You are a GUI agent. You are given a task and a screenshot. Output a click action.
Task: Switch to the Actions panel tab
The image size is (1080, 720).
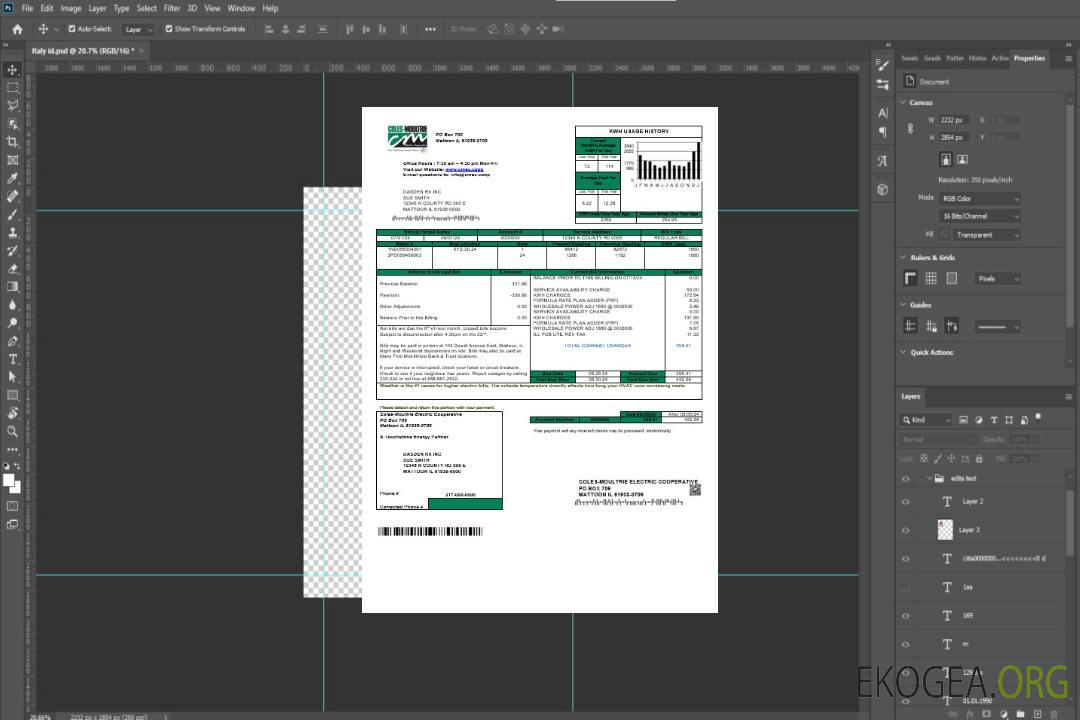point(1000,59)
